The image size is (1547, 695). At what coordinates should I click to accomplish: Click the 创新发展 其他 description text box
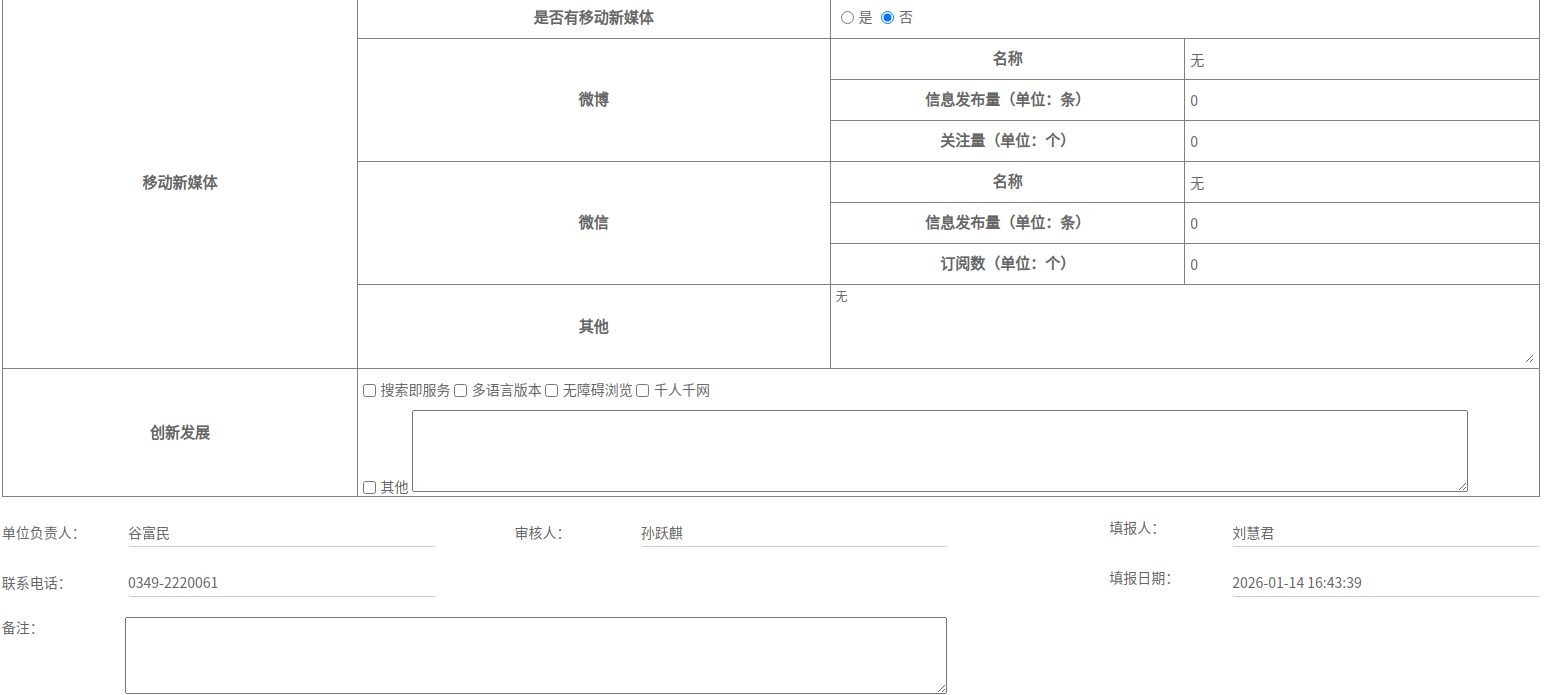[x=939, y=451]
